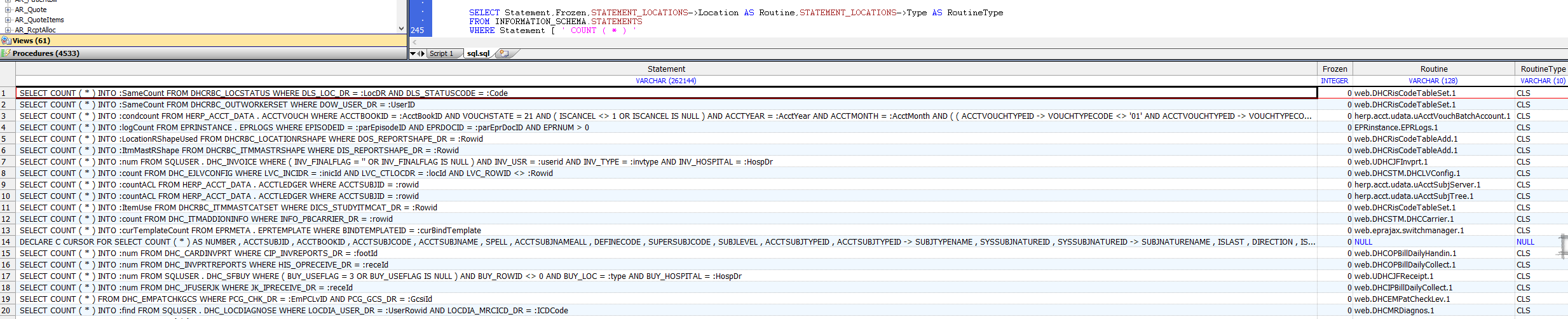The image size is (1568, 319).
Task: Click line number 245 in editor gutter
Action: click(418, 31)
